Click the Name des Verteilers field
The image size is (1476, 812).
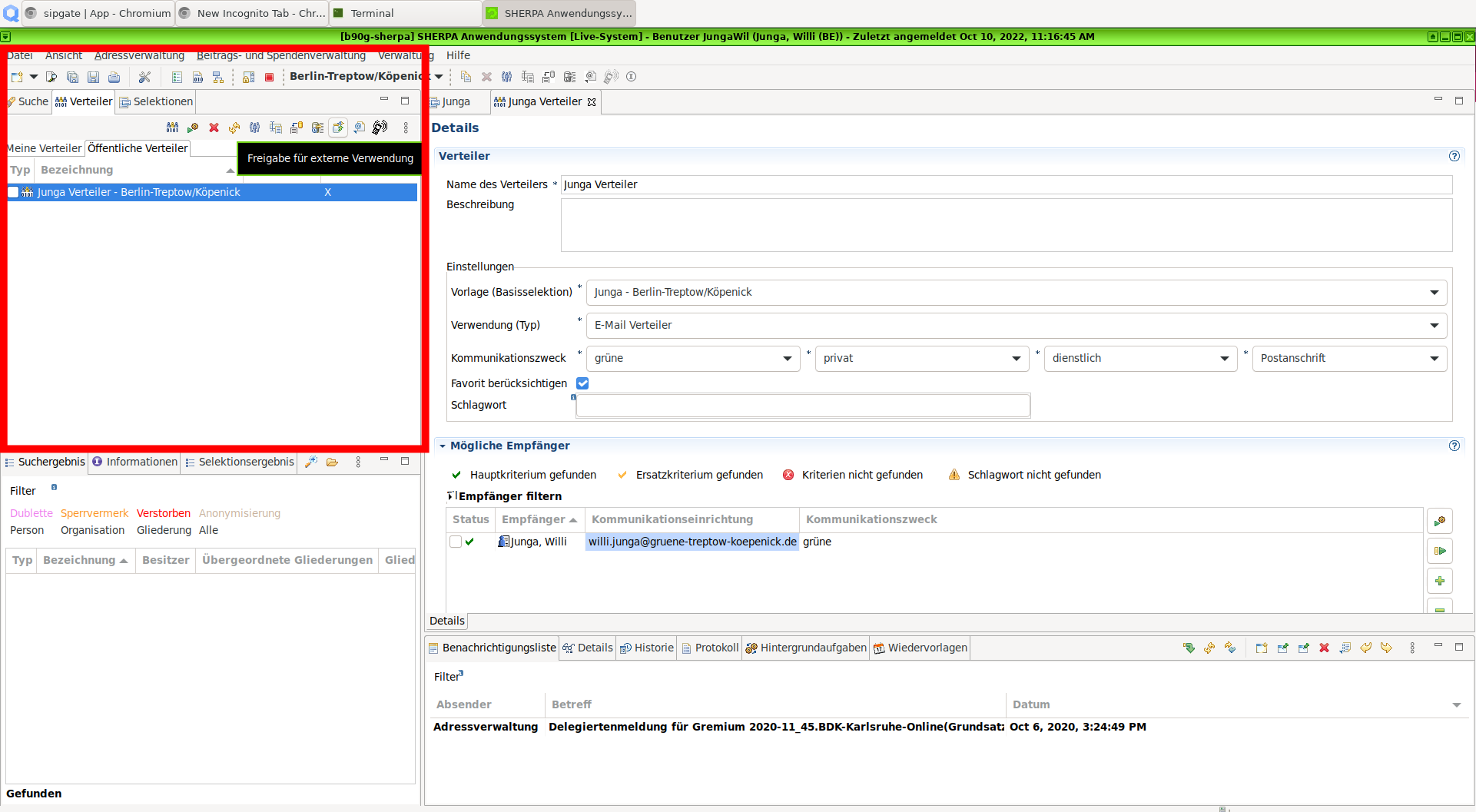coord(1007,184)
